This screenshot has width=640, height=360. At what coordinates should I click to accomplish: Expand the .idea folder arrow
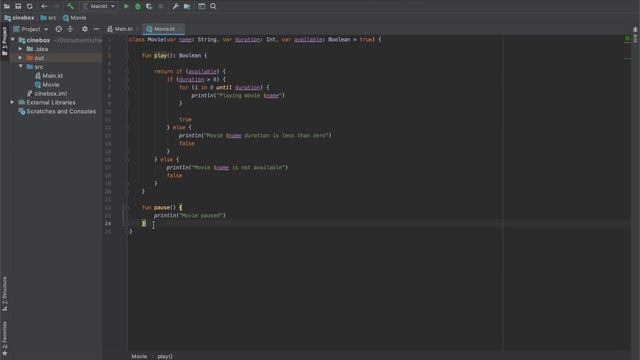(20, 49)
